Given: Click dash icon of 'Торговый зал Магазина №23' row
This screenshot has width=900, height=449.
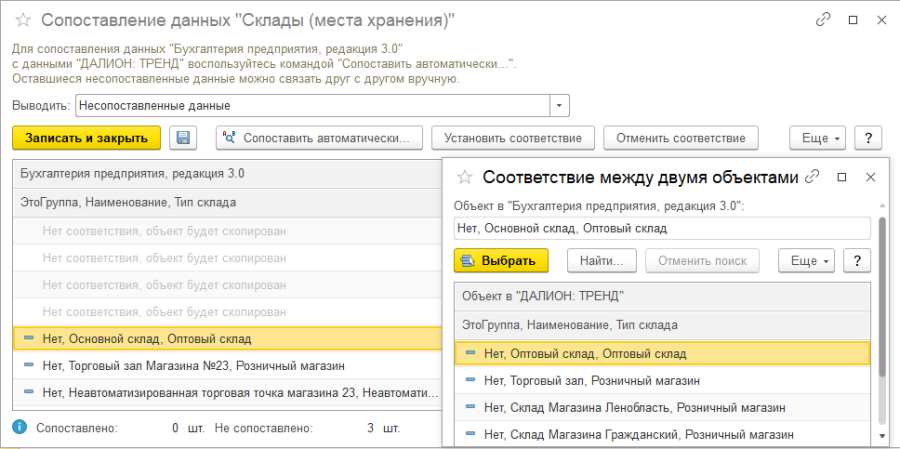Looking at the screenshot, I should coord(29,365).
